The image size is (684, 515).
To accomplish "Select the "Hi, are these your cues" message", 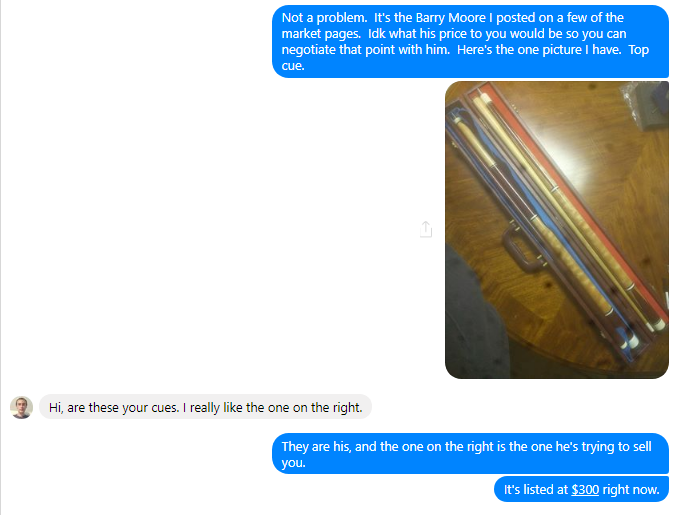I will coord(205,407).
